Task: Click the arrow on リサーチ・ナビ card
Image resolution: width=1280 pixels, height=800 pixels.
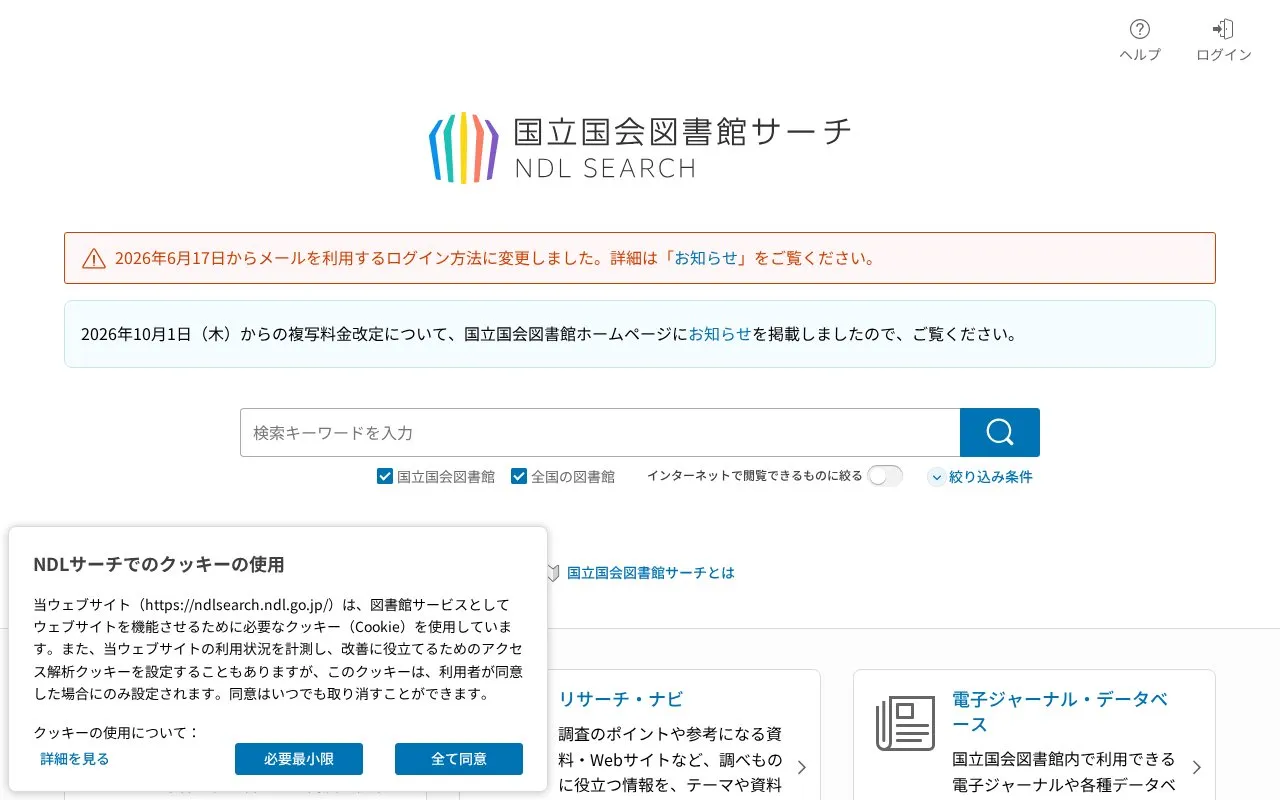Action: click(801, 767)
